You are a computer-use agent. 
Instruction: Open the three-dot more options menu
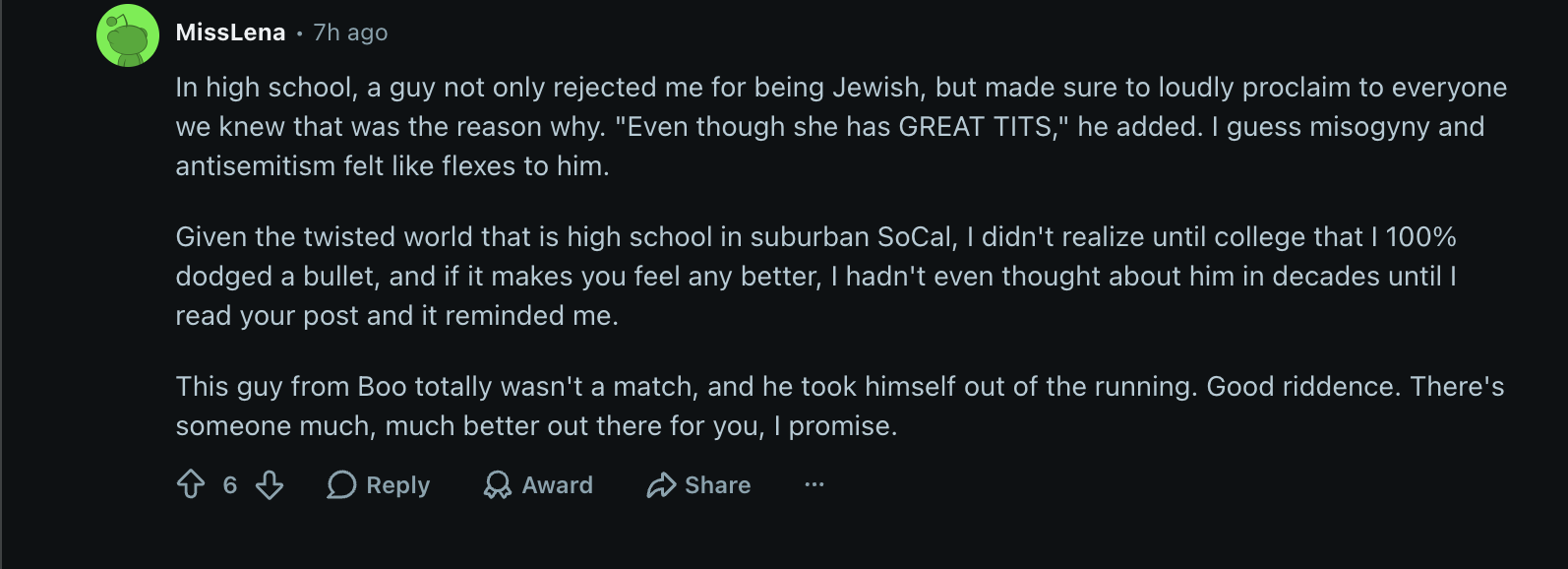[814, 484]
